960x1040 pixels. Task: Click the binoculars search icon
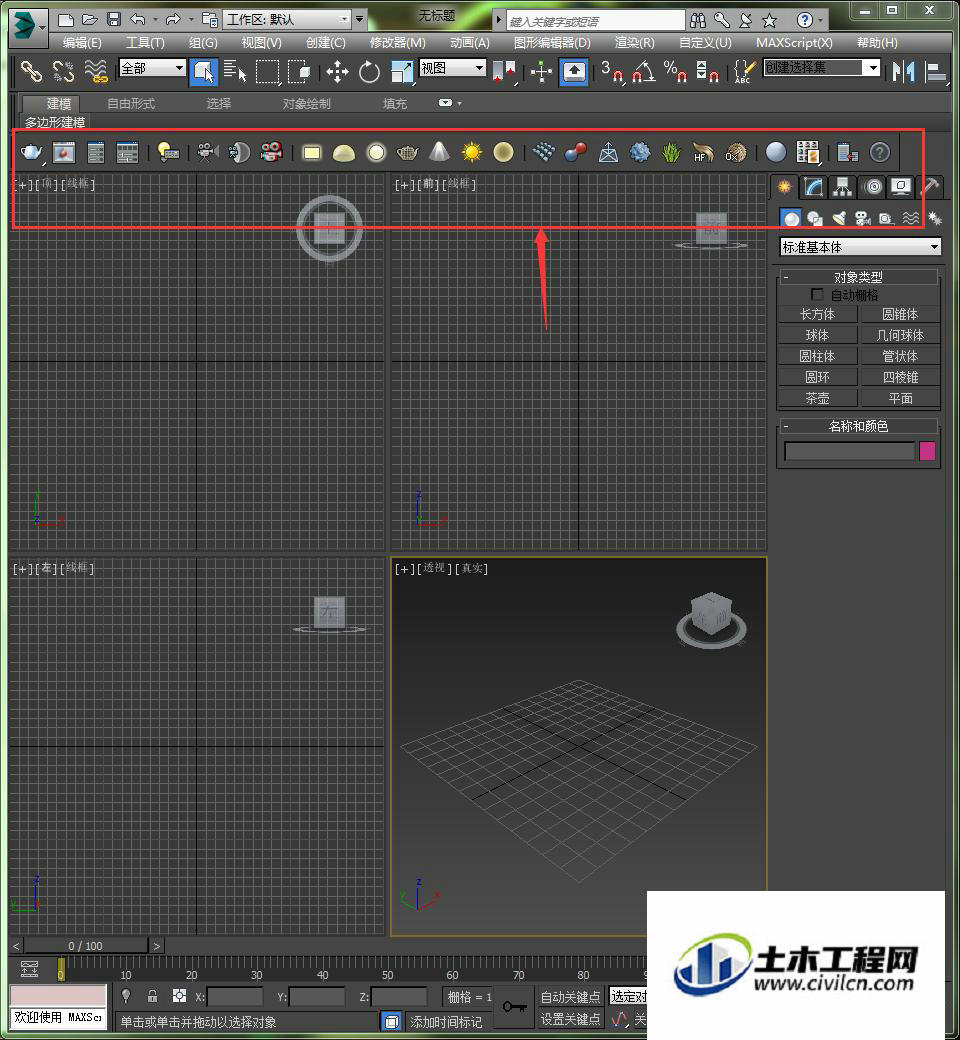point(697,21)
